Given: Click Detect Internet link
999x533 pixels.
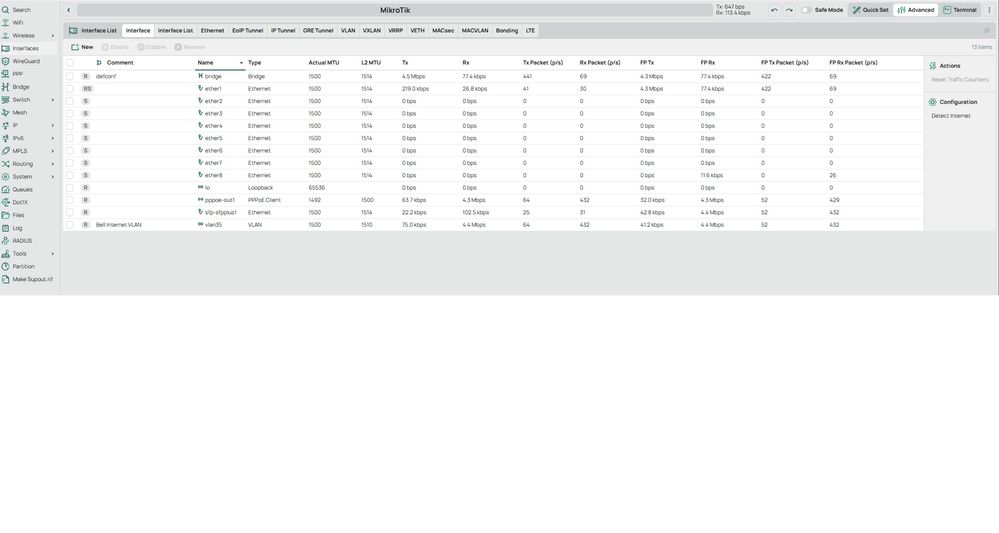Looking at the screenshot, I should [951, 116].
